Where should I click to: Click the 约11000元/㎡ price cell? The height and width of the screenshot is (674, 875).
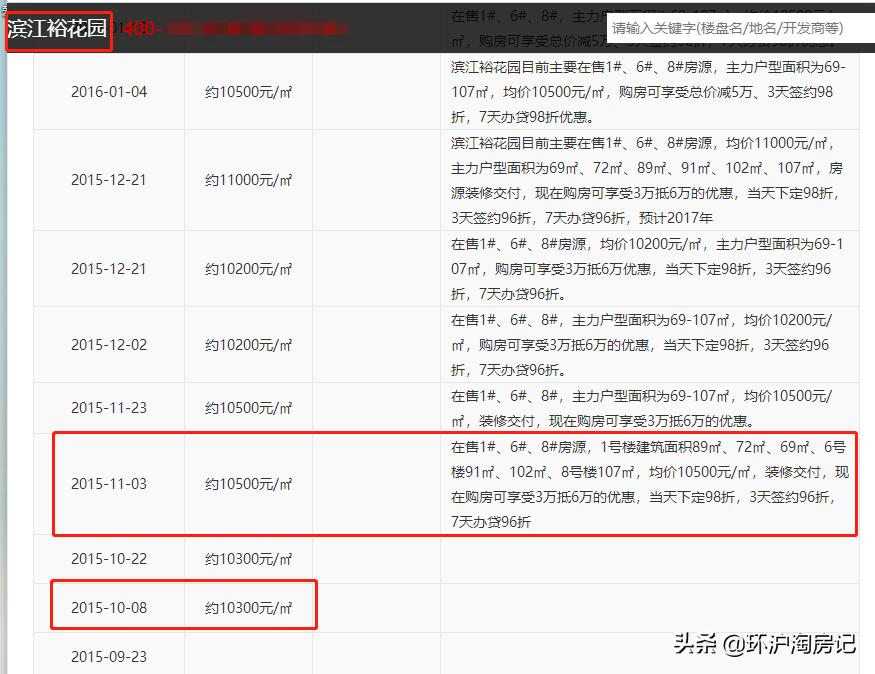pos(247,181)
